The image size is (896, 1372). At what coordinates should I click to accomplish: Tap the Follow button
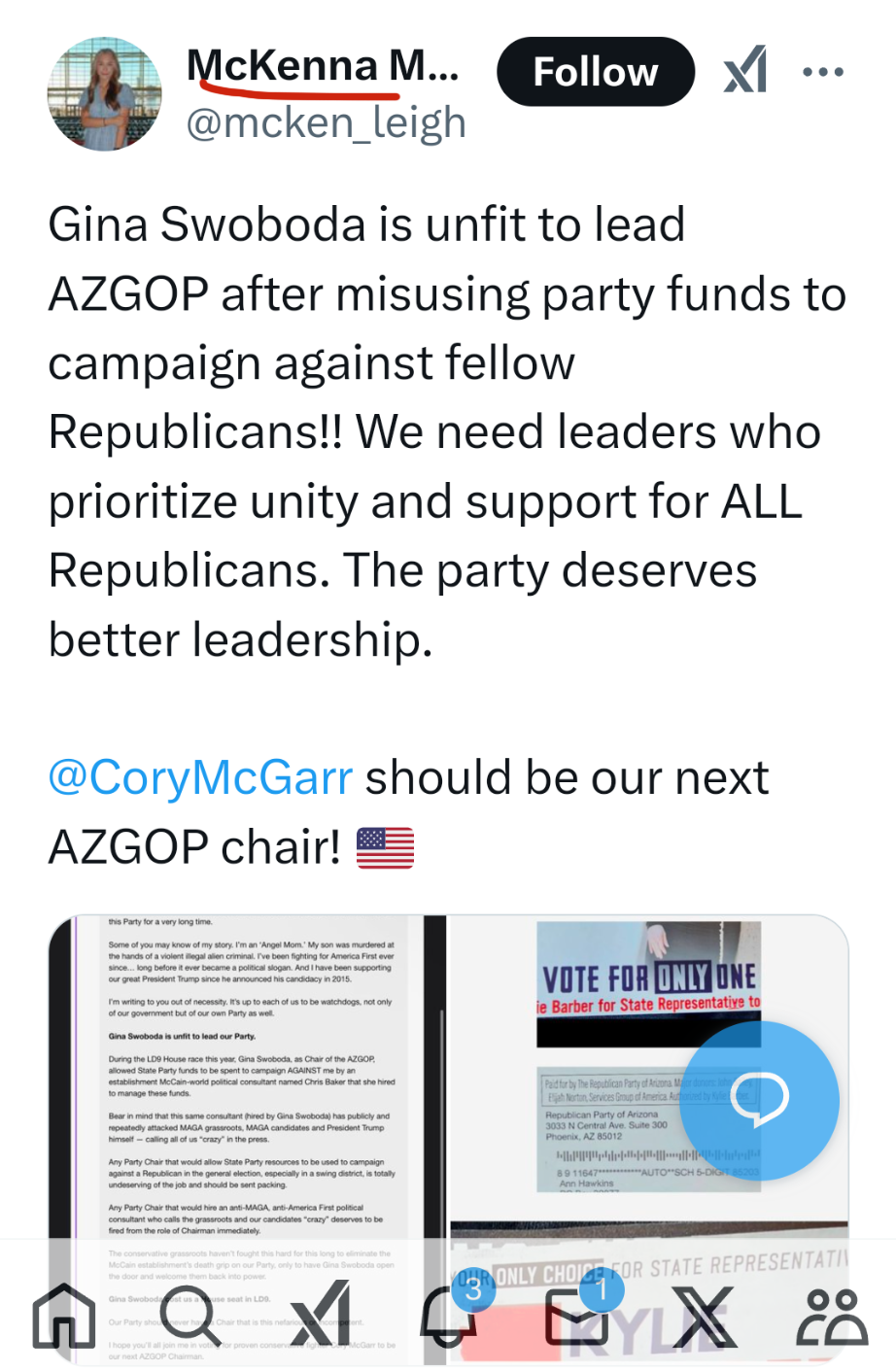coord(596,72)
